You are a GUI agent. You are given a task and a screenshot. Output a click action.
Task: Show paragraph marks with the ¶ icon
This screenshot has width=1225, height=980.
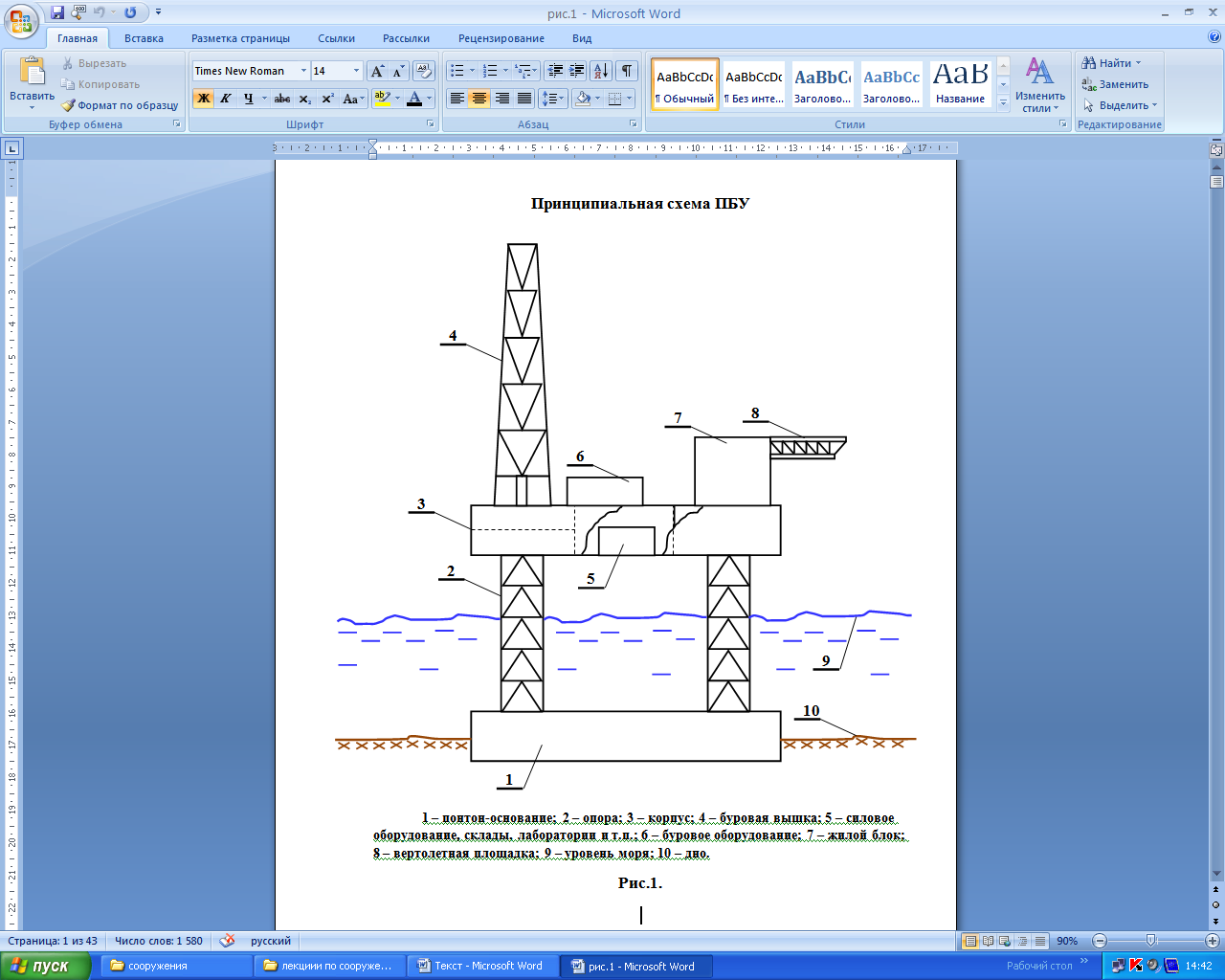click(x=627, y=71)
